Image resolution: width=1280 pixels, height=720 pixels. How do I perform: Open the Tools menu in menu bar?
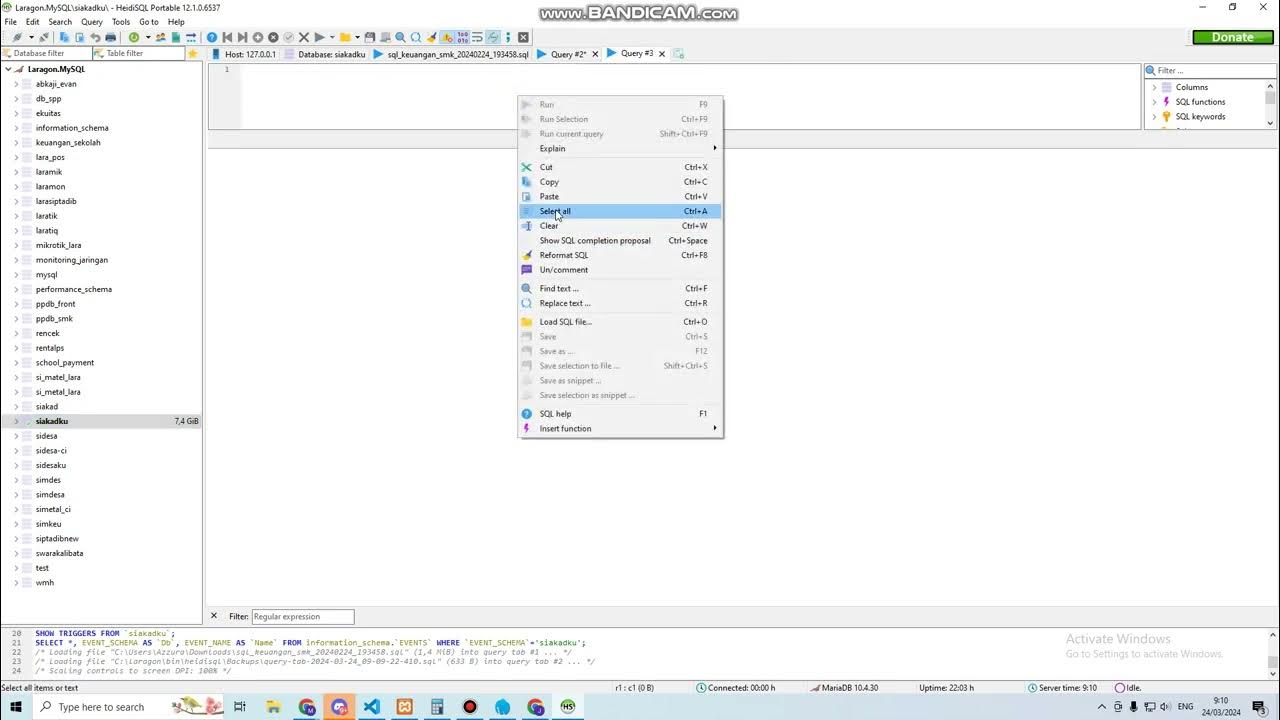(121, 21)
